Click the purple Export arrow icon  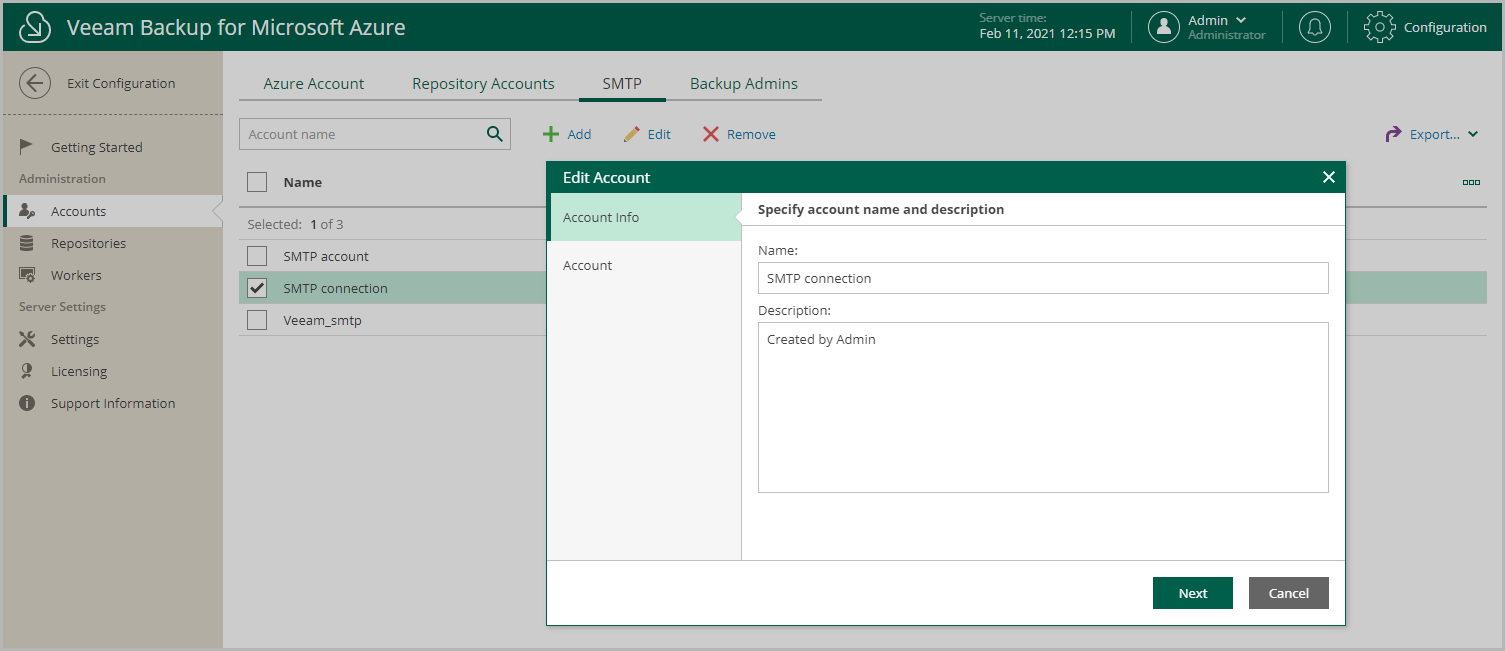1393,134
